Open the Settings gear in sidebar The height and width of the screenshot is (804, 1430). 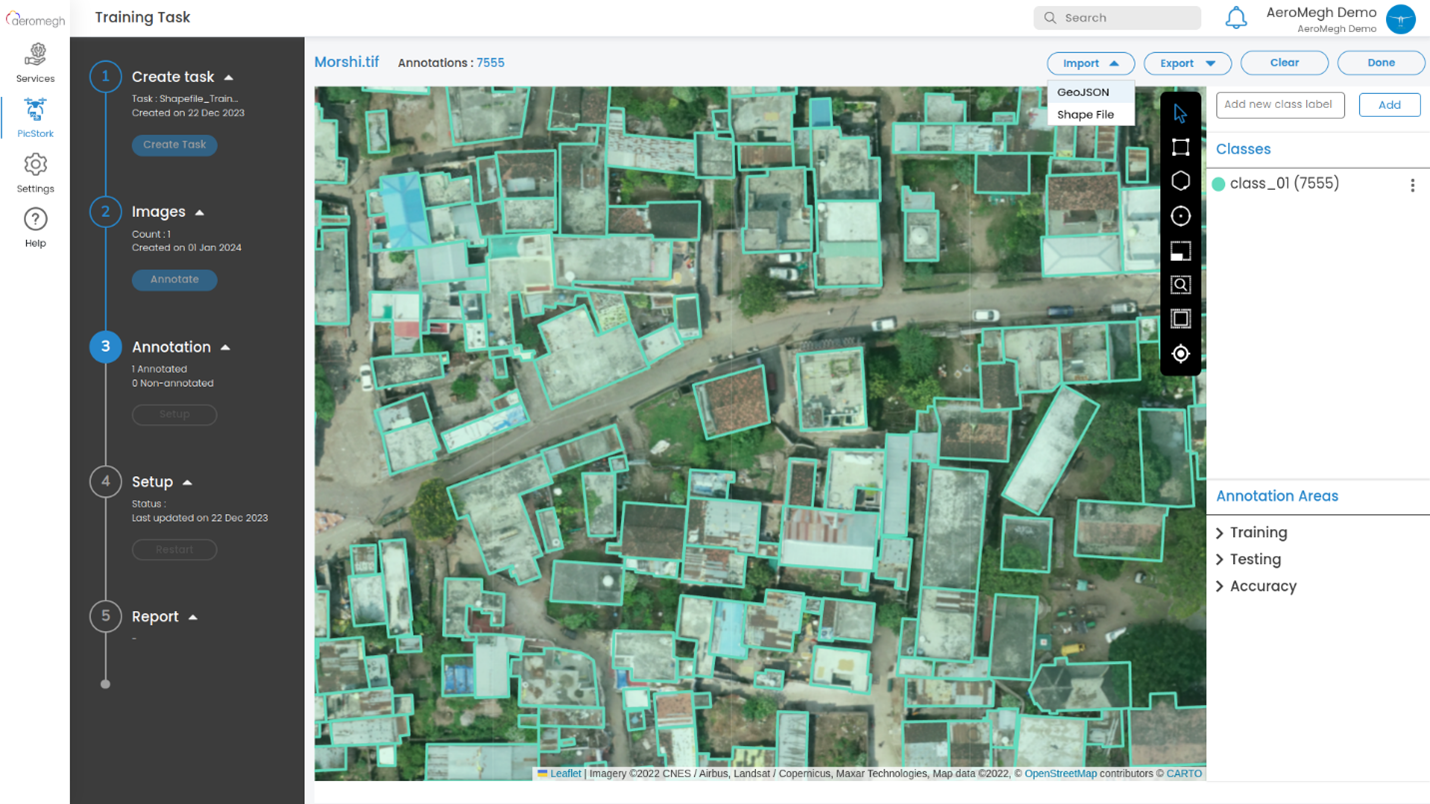[x=35, y=172]
